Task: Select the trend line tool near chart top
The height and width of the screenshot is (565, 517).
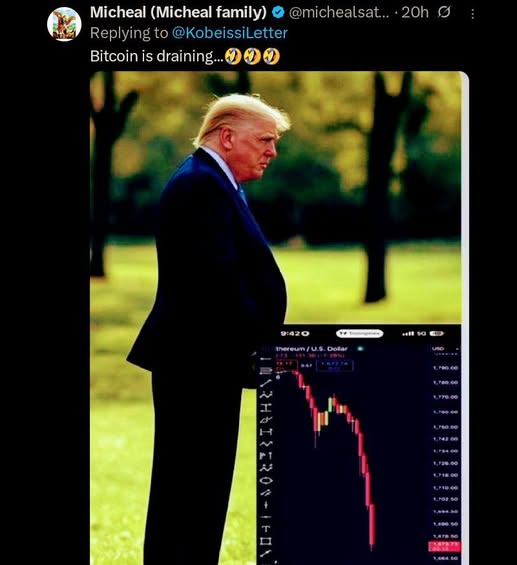Action: (x=266, y=383)
